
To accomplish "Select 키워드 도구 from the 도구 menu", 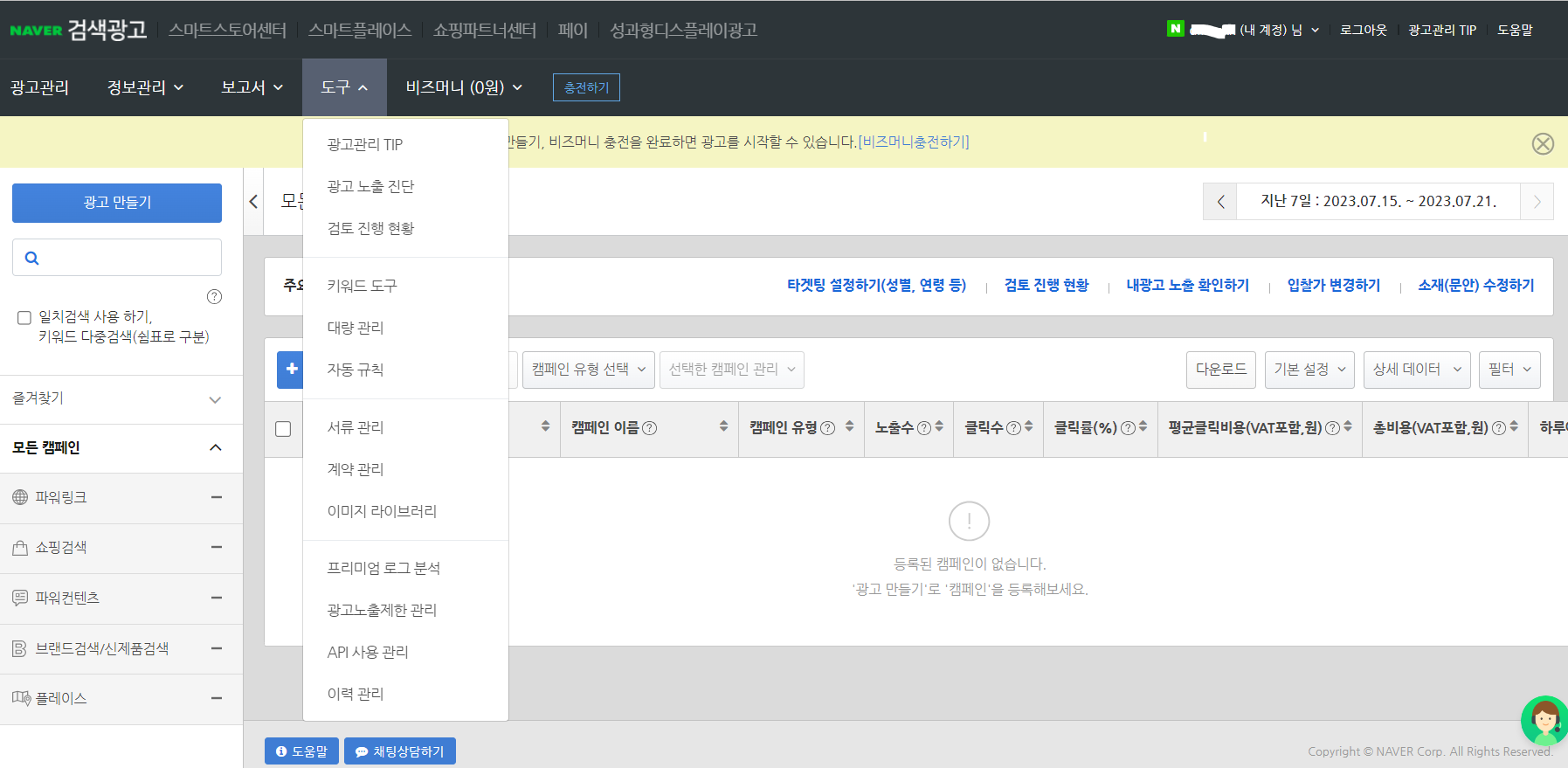I will click(x=362, y=286).
